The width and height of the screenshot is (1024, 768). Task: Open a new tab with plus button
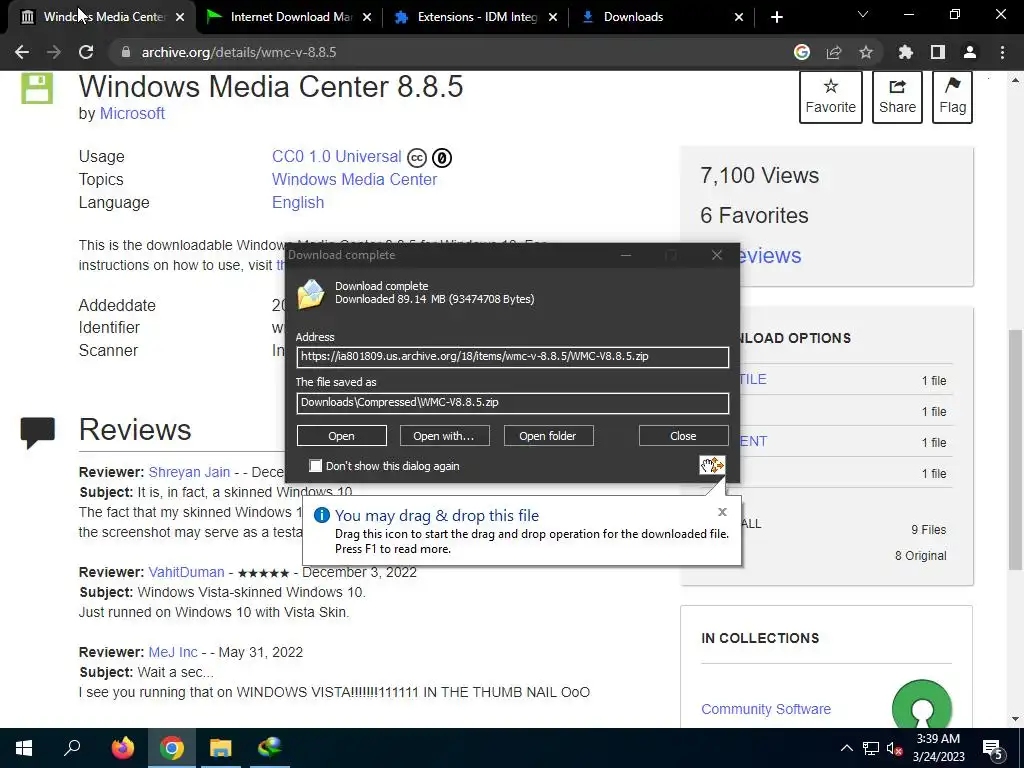[776, 17]
